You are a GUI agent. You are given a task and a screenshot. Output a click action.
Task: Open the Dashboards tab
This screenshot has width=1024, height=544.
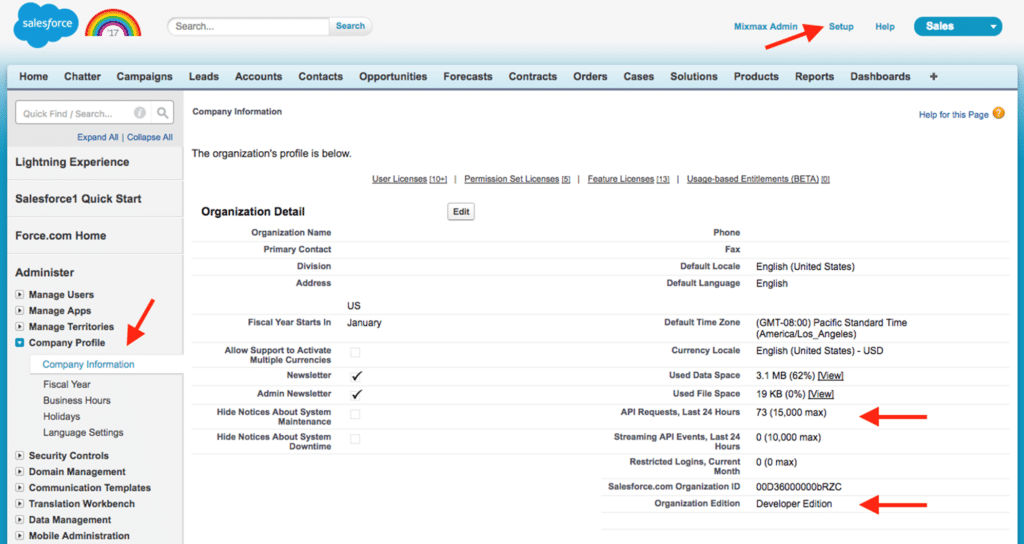[x=880, y=77]
